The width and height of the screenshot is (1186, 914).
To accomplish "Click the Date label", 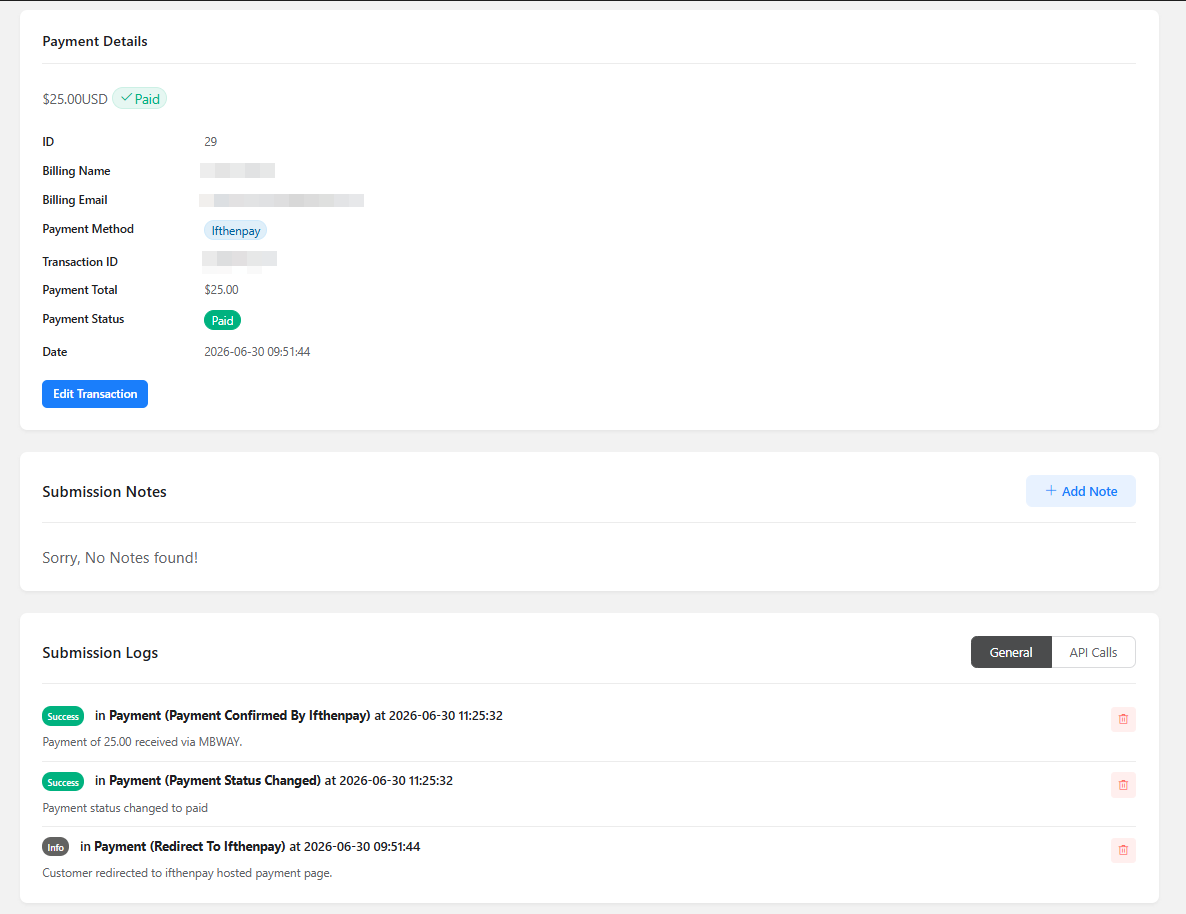I will click(54, 352).
